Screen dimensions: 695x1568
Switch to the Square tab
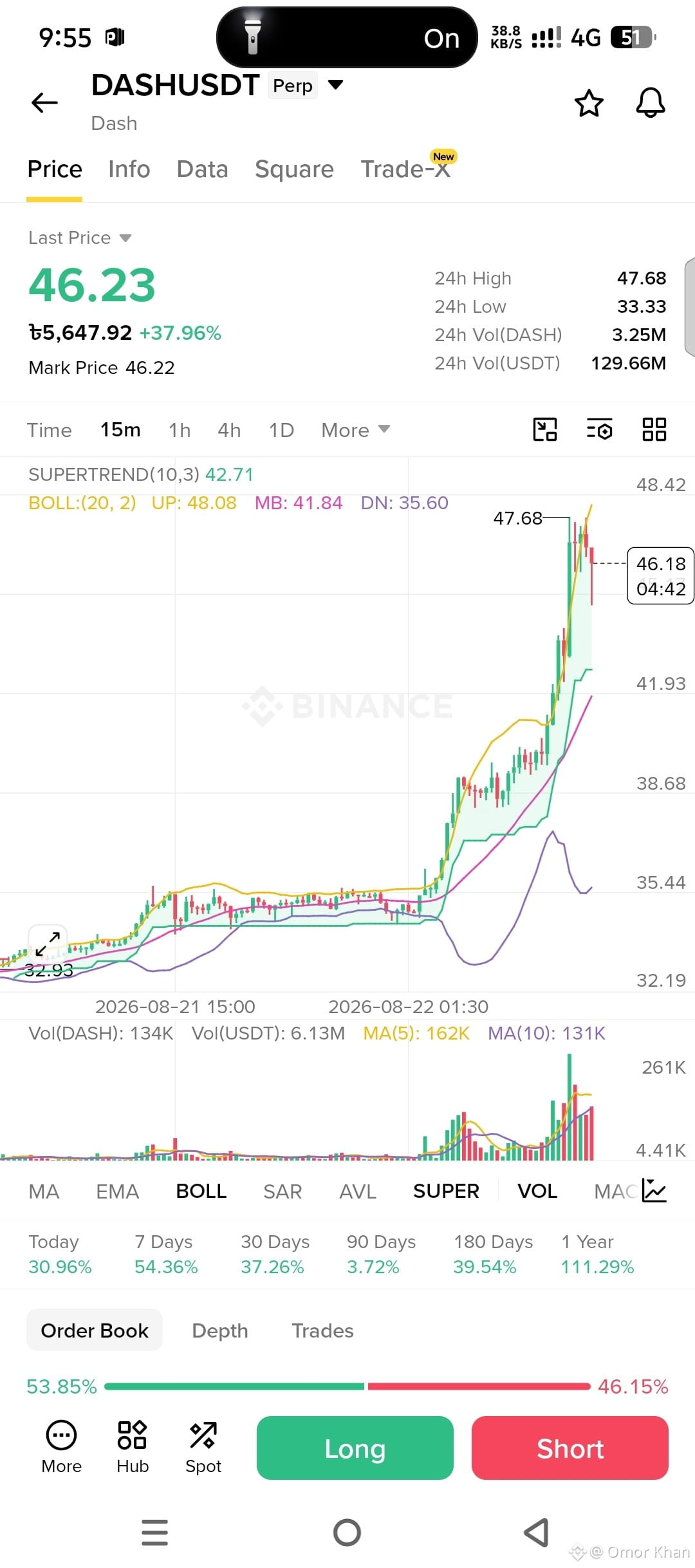pyautogui.click(x=294, y=169)
